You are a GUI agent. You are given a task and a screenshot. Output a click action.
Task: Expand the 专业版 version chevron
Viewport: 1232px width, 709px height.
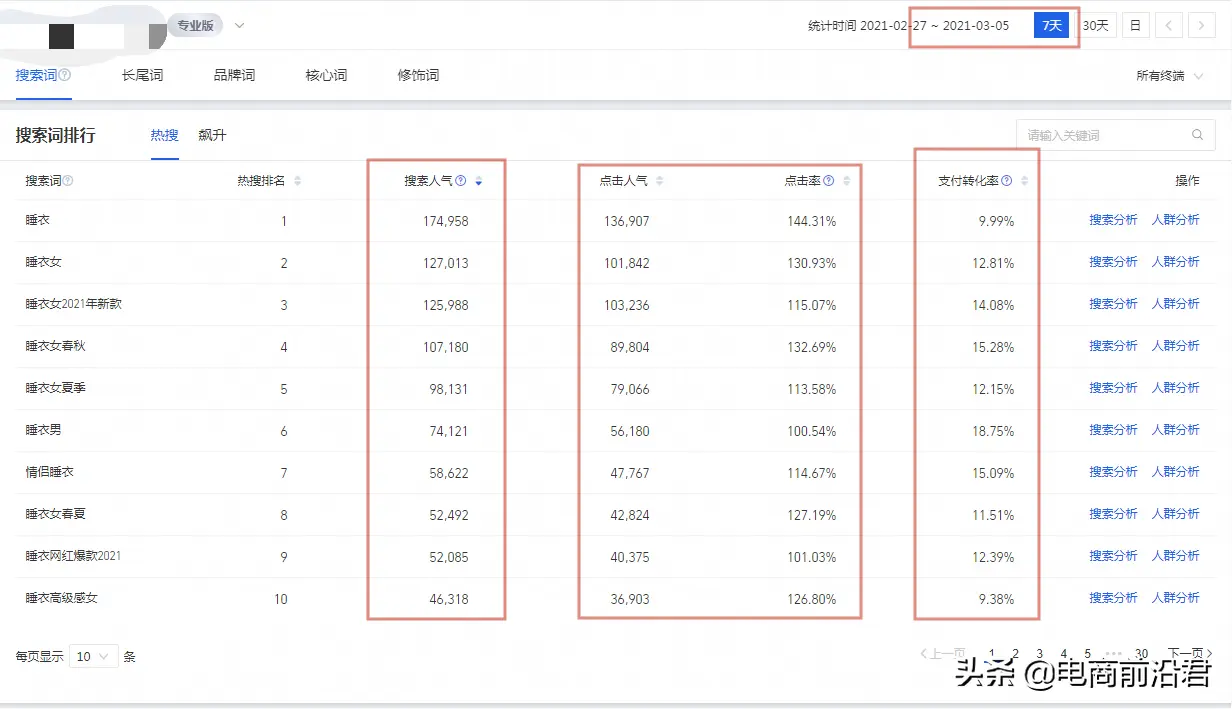click(x=239, y=25)
